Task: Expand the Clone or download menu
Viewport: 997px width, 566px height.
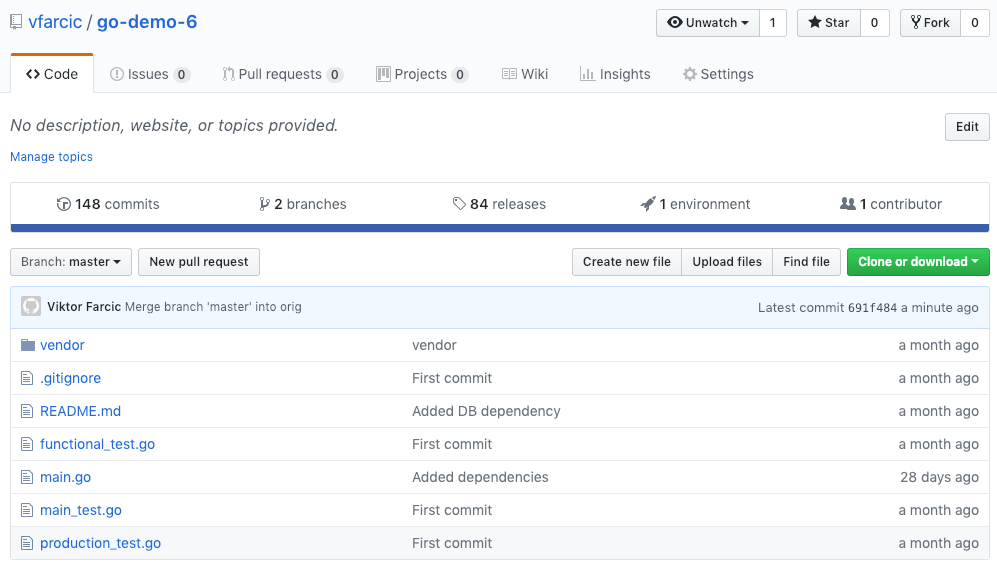Action: 918,262
